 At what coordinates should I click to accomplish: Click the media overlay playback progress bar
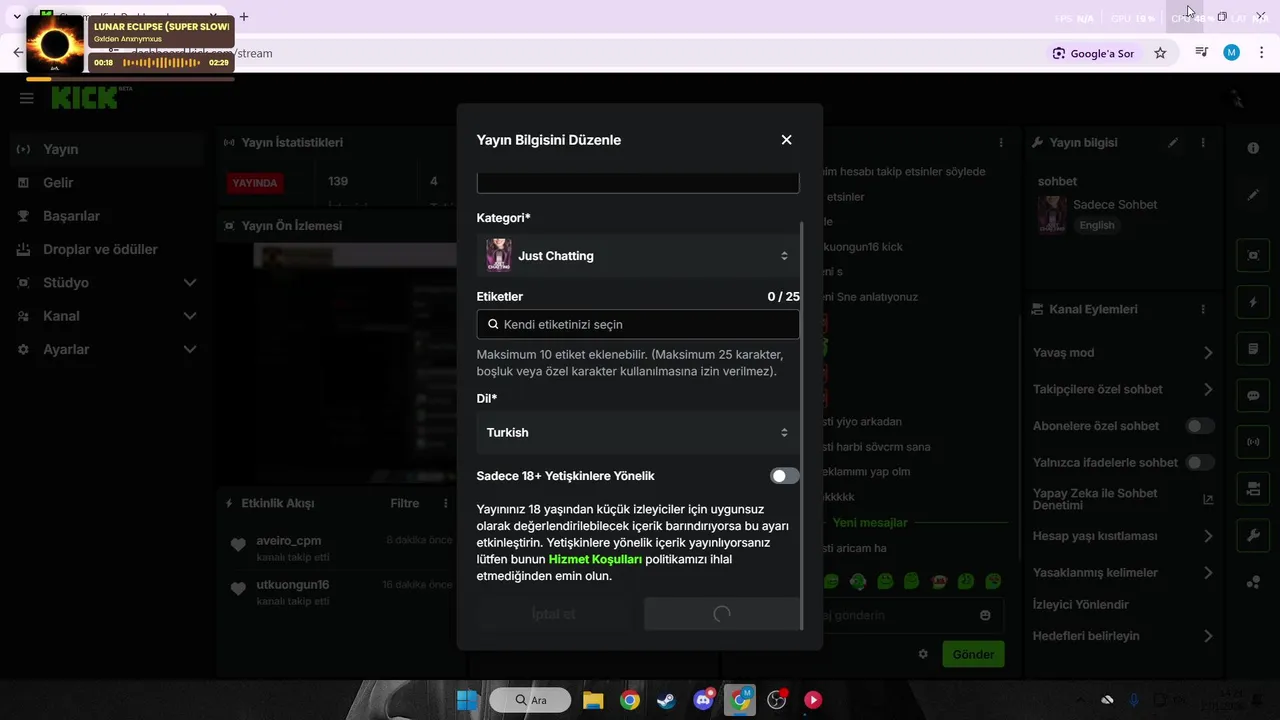click(x=130, y=79)
